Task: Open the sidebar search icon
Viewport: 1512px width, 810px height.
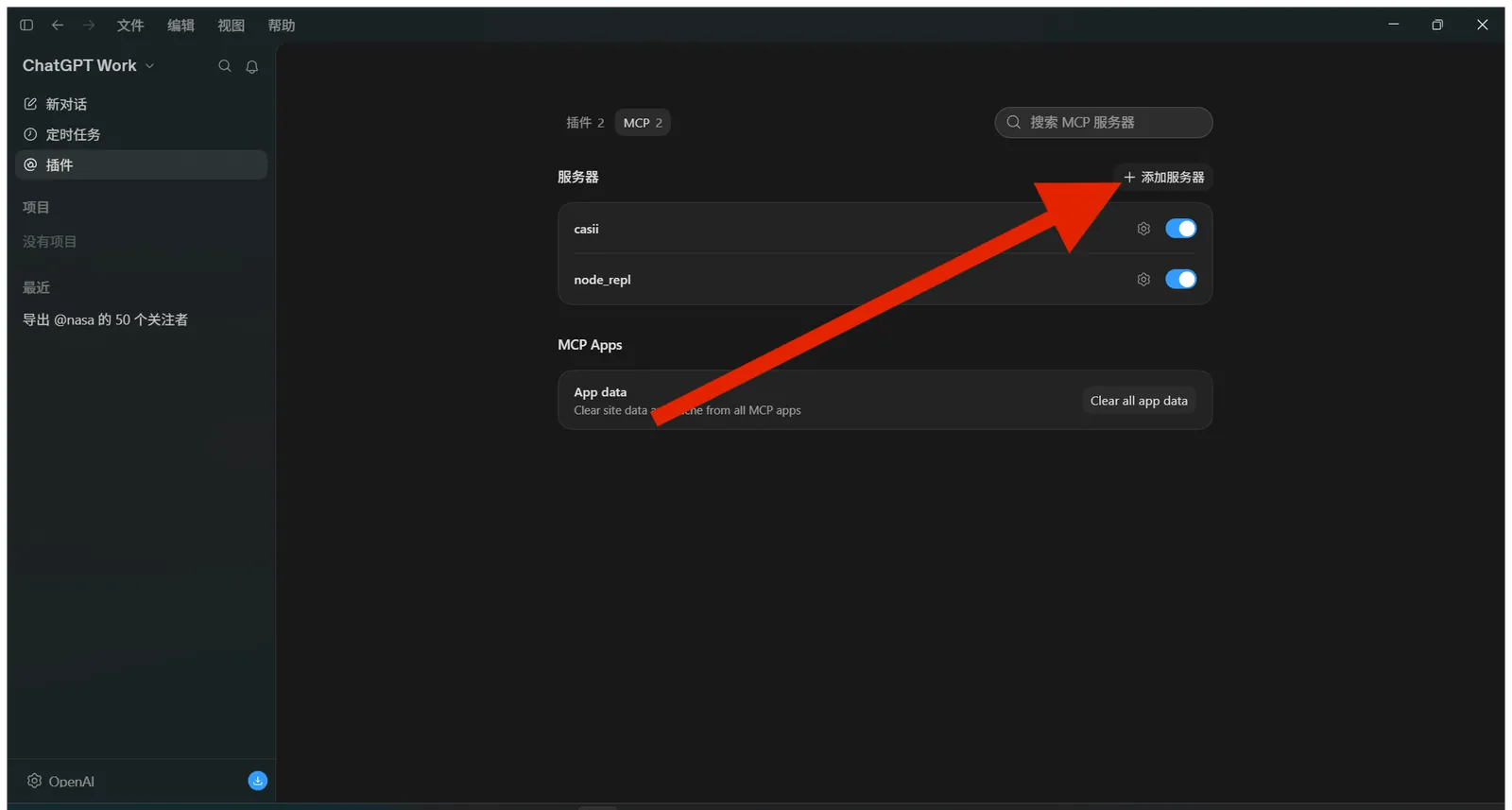Action: pos(225,66)
